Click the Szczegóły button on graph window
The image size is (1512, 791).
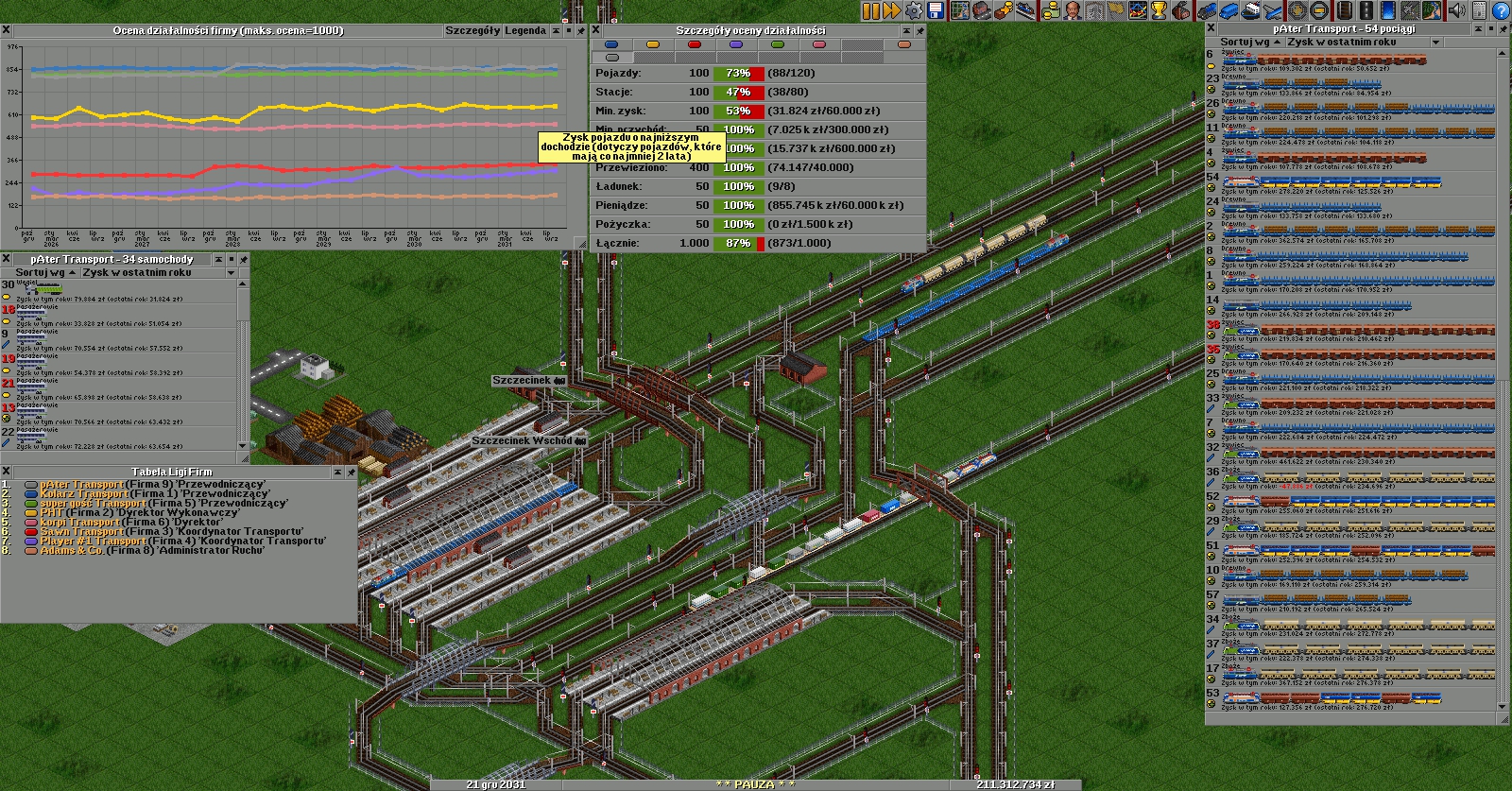pos(472,30)
